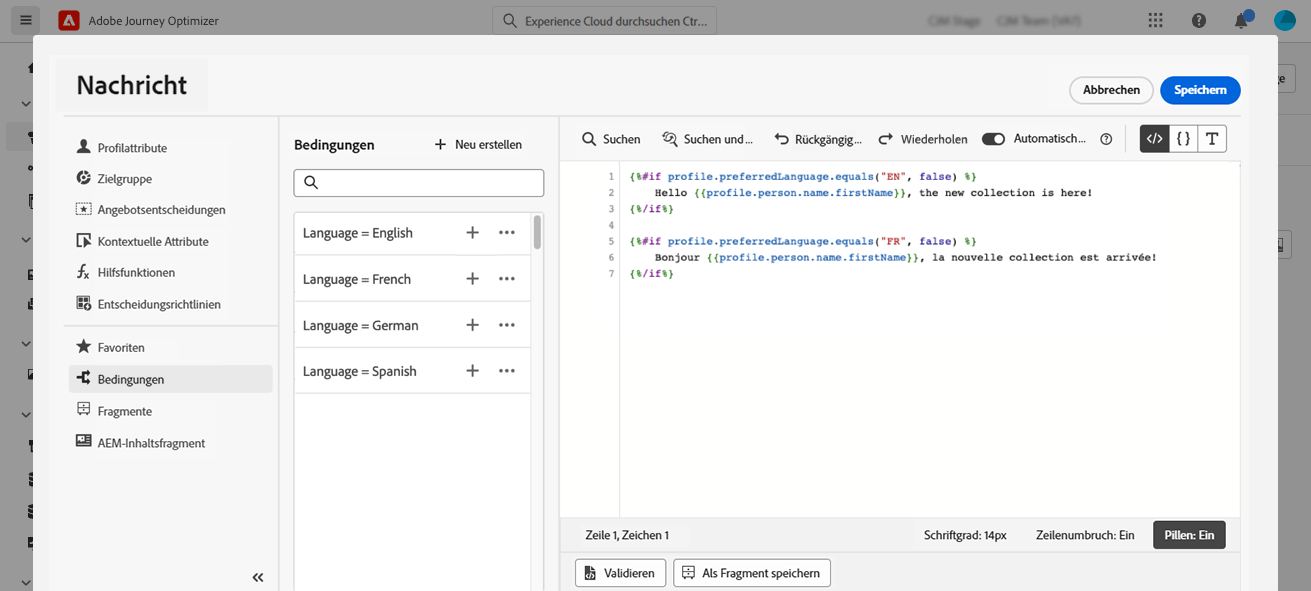Collapse the left panel with double chevron
The image size is (1311, 591).
(258, 577)
